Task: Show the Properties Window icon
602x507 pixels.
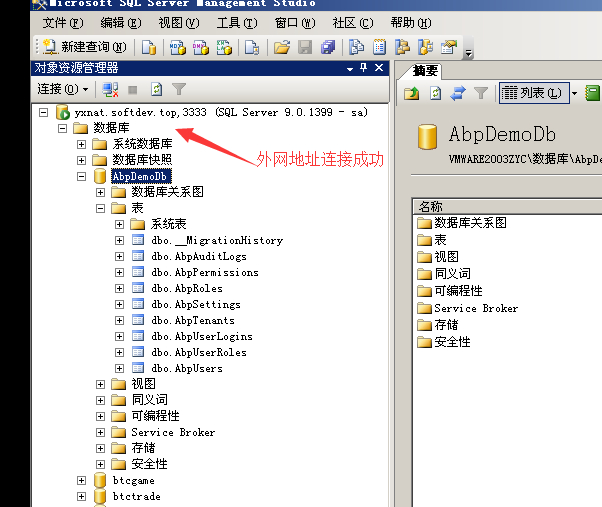Action: pyautogui.click(x=449, y=48)
